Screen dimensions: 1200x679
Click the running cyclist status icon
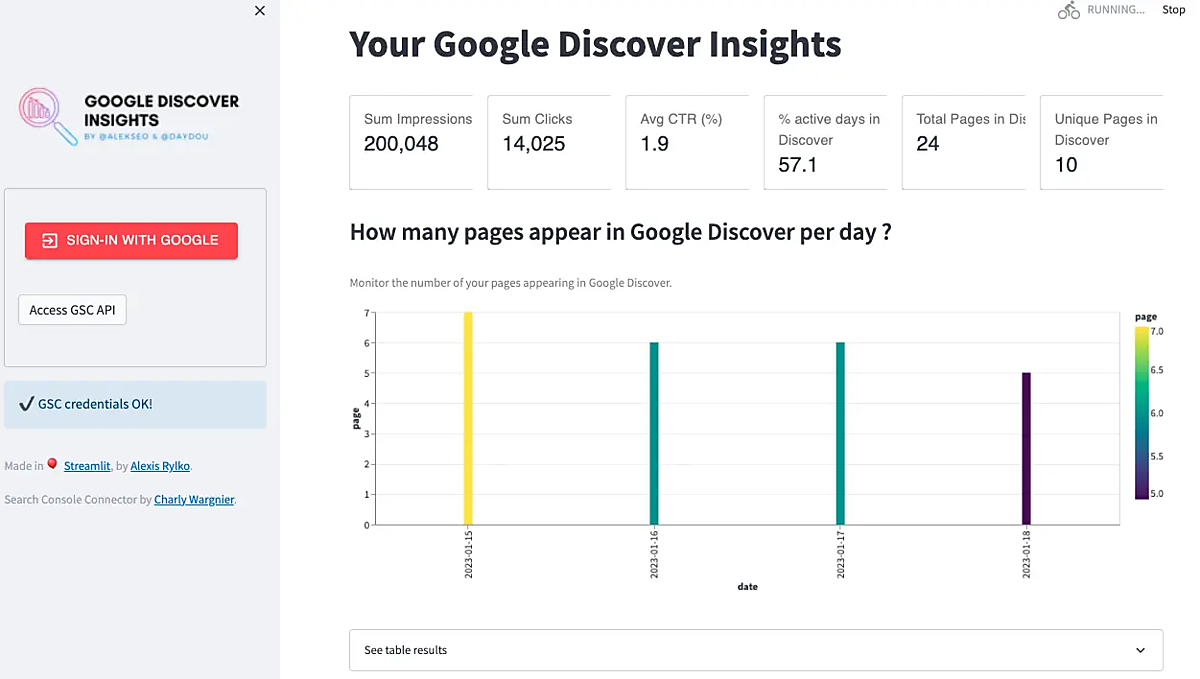click(x=1069, y=10)
